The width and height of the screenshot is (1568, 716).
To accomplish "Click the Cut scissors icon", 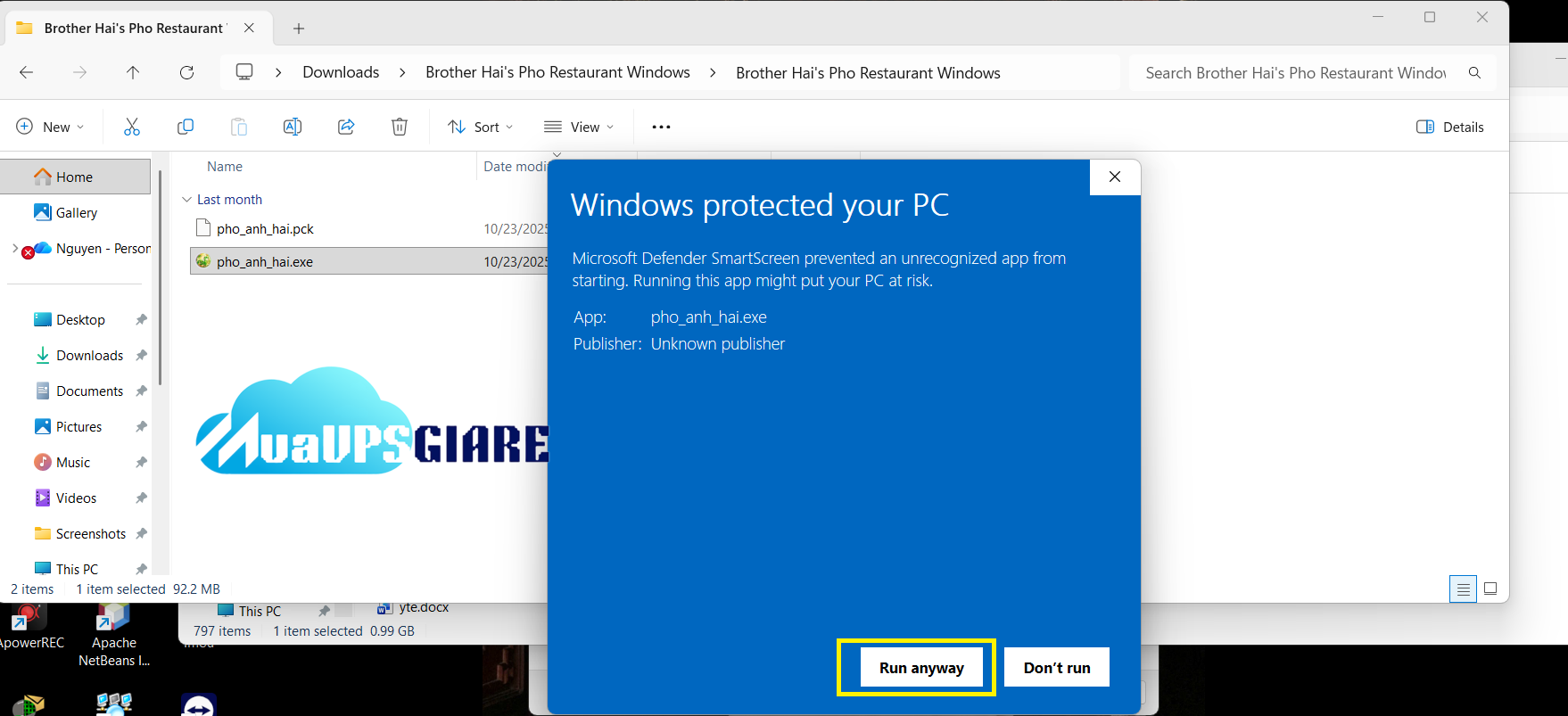I will 132,127.
